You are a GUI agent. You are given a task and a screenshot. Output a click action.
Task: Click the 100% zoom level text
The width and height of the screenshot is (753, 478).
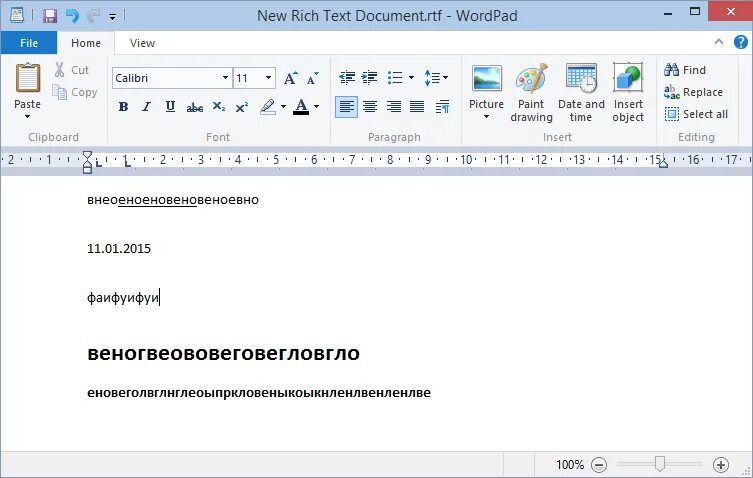(570, 465)
